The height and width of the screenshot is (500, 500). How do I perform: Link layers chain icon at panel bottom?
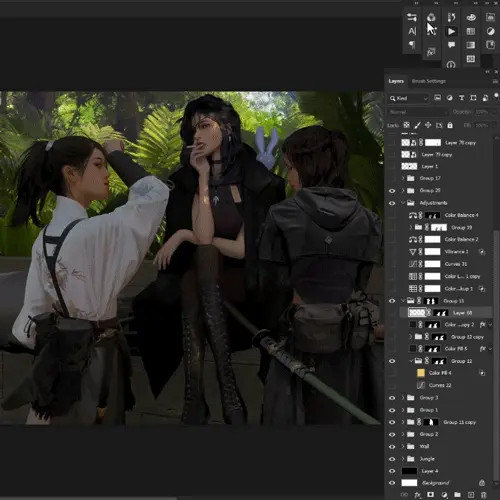point(404,495)
